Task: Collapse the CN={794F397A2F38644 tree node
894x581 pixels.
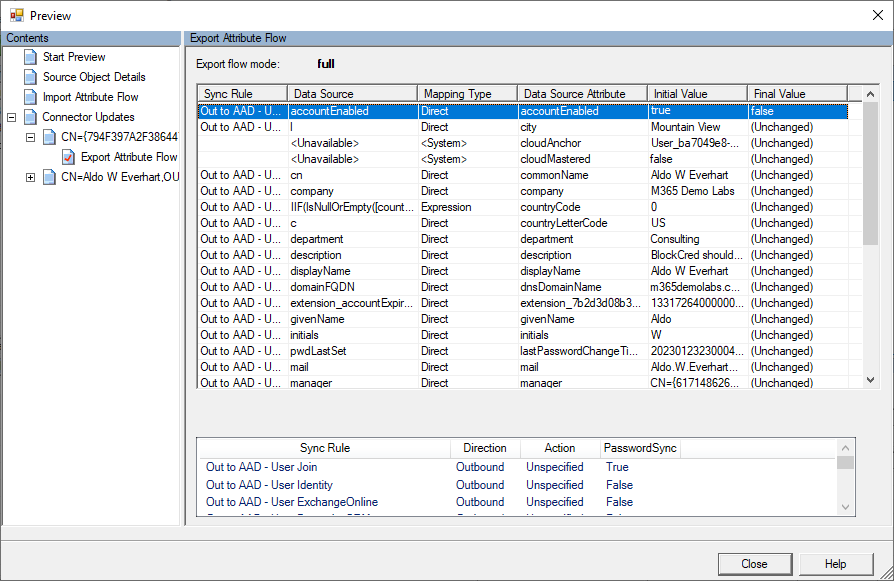Action: coord(30,137)
